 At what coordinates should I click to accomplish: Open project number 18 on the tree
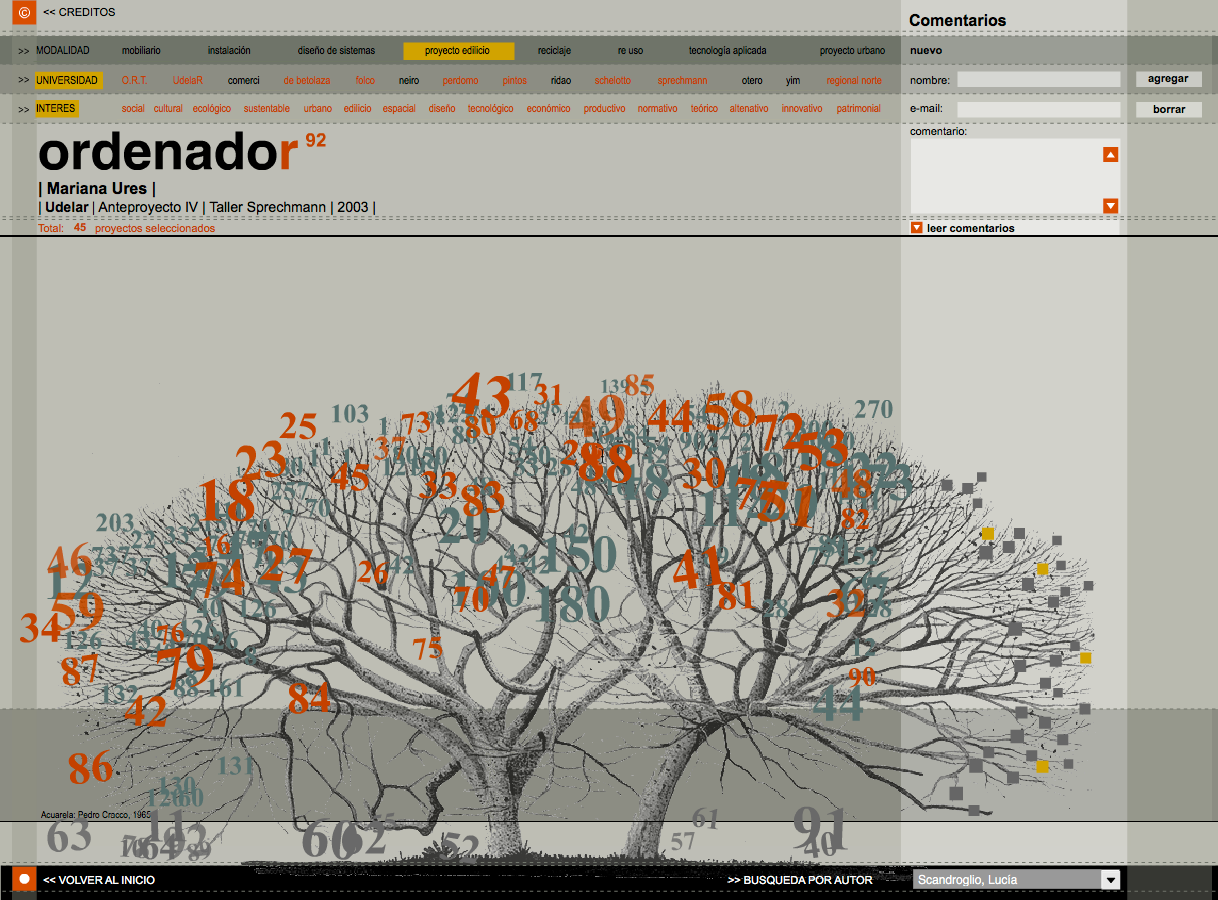point(226,502)
